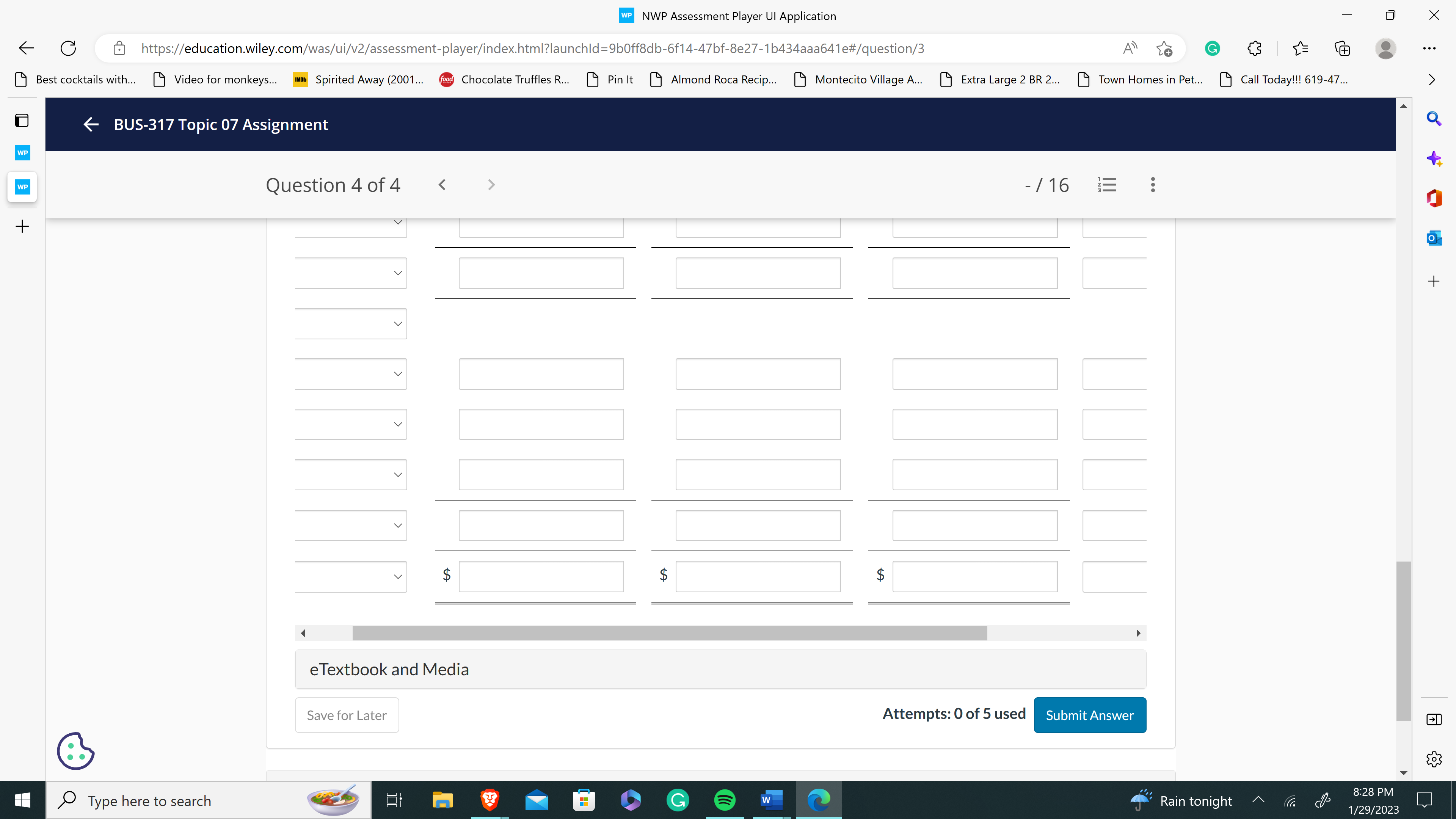Open the three-dot menu in the question header
This screenshot has width=1456, height=819.
(x=1153, y=185)
